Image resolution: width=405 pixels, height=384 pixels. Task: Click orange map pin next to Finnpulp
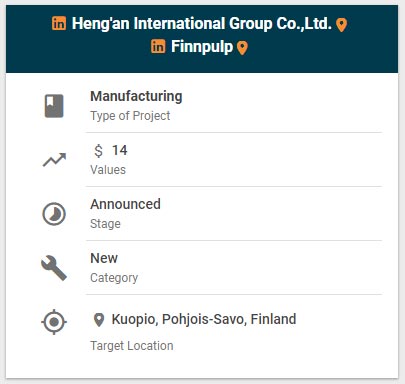[242, 48]
